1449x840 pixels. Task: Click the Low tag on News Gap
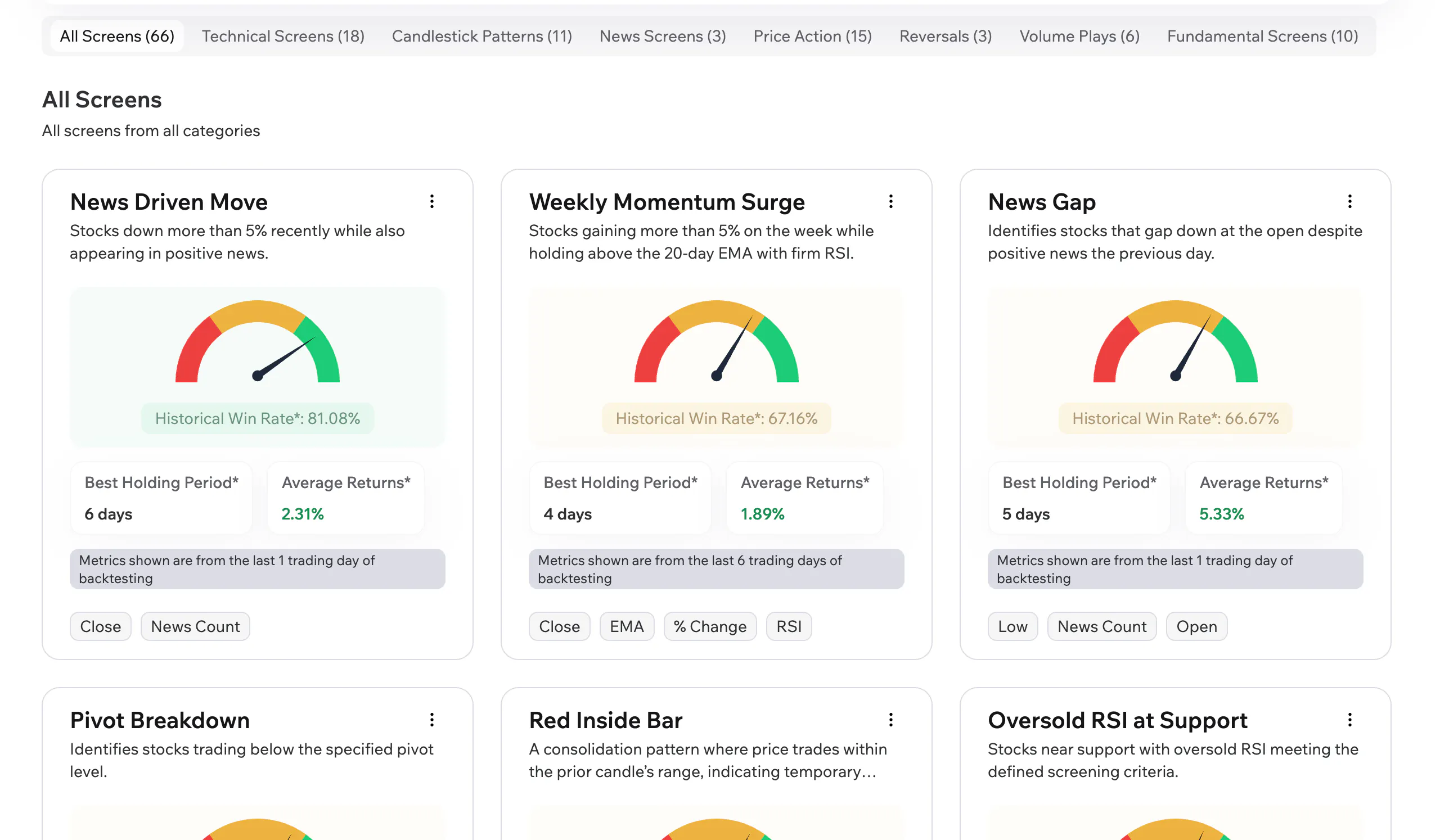1012,626
